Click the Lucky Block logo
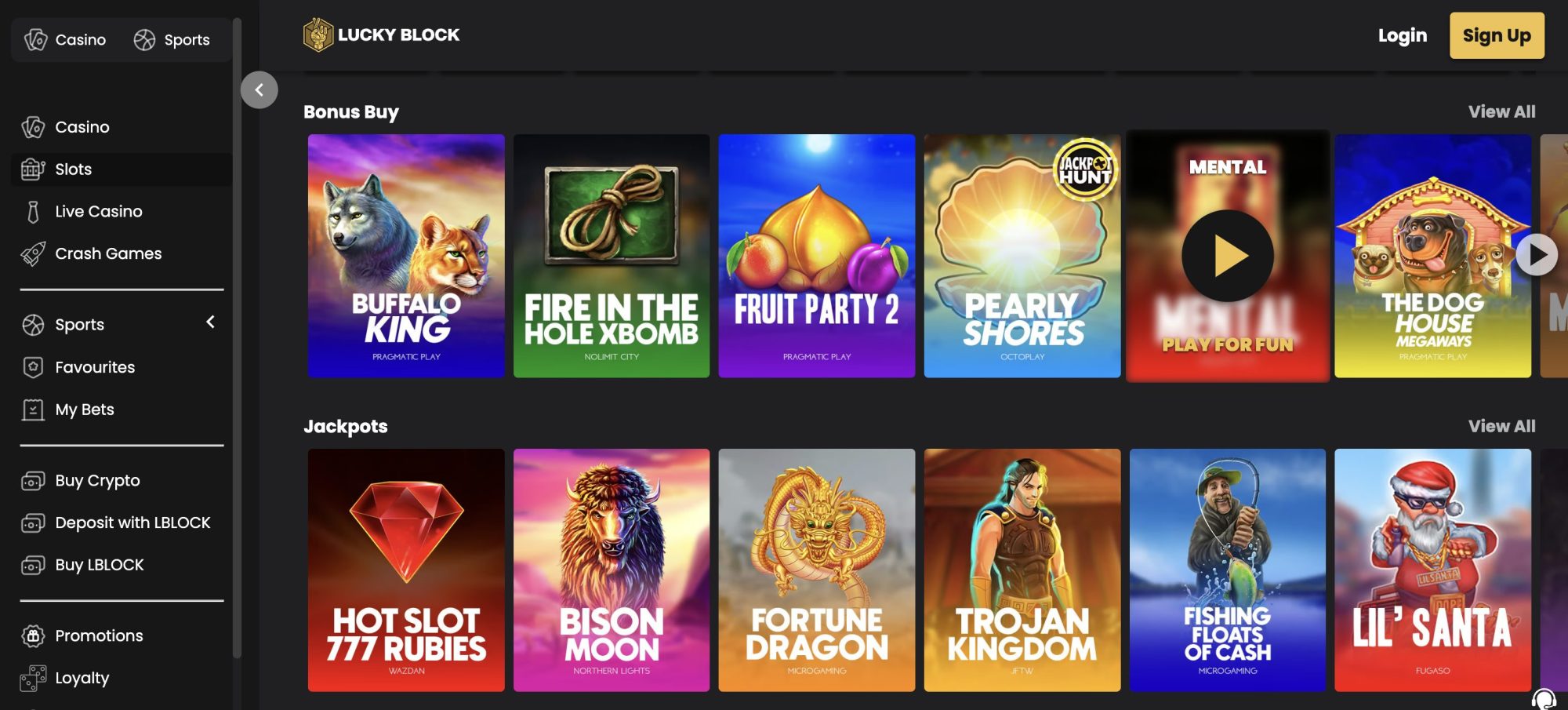Viewport: 1568px width, 710px height. pos(382,35)
